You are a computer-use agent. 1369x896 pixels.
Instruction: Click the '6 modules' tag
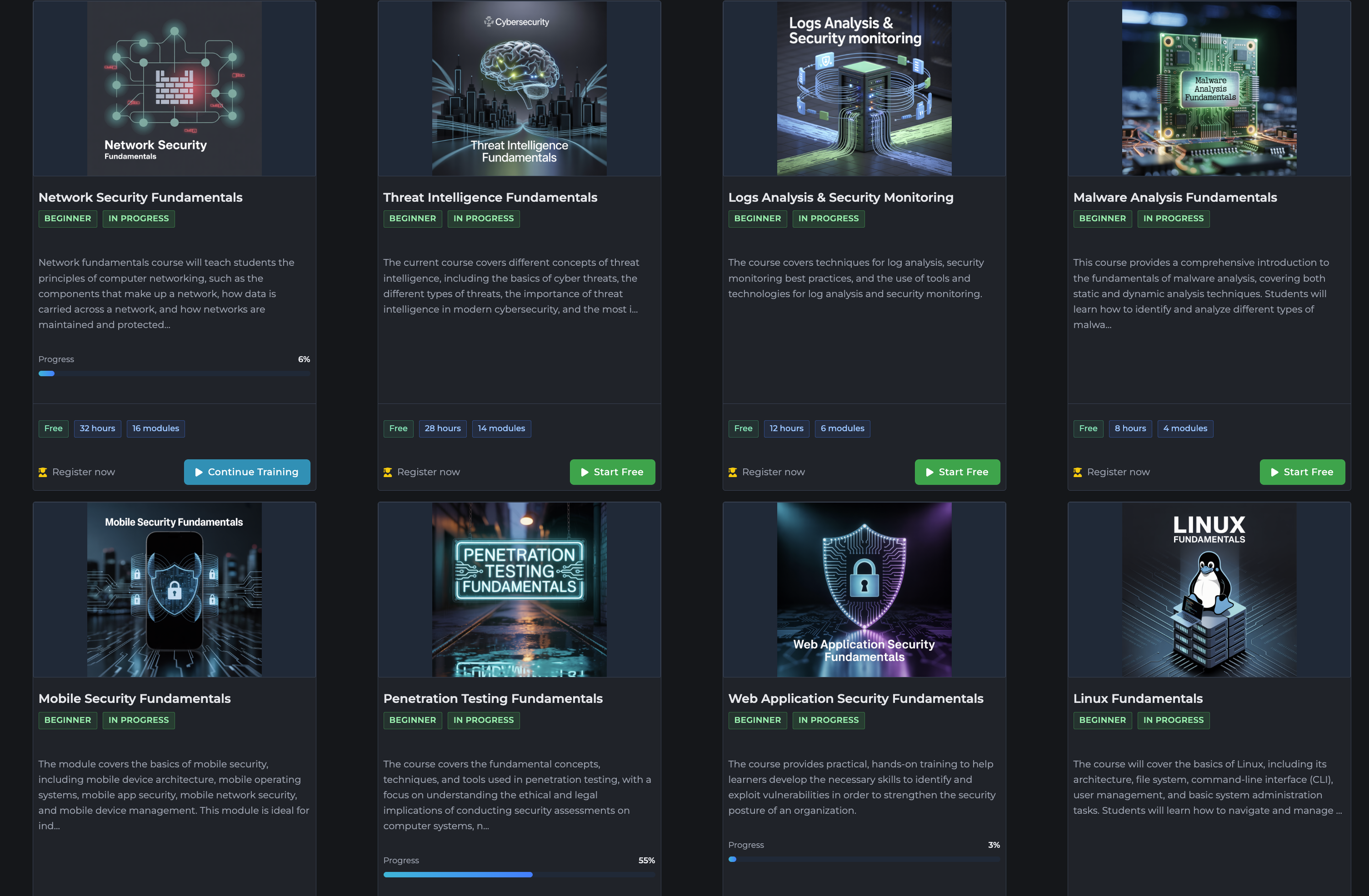(842, 428)
